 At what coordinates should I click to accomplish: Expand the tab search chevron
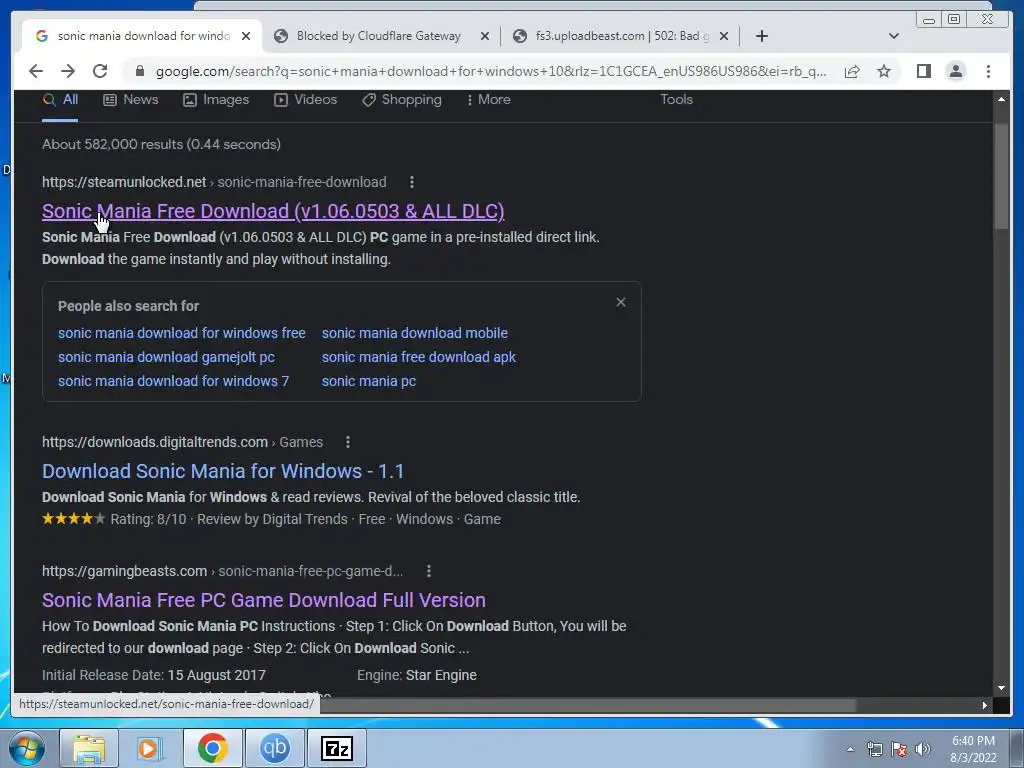click(x=893, y=36)
